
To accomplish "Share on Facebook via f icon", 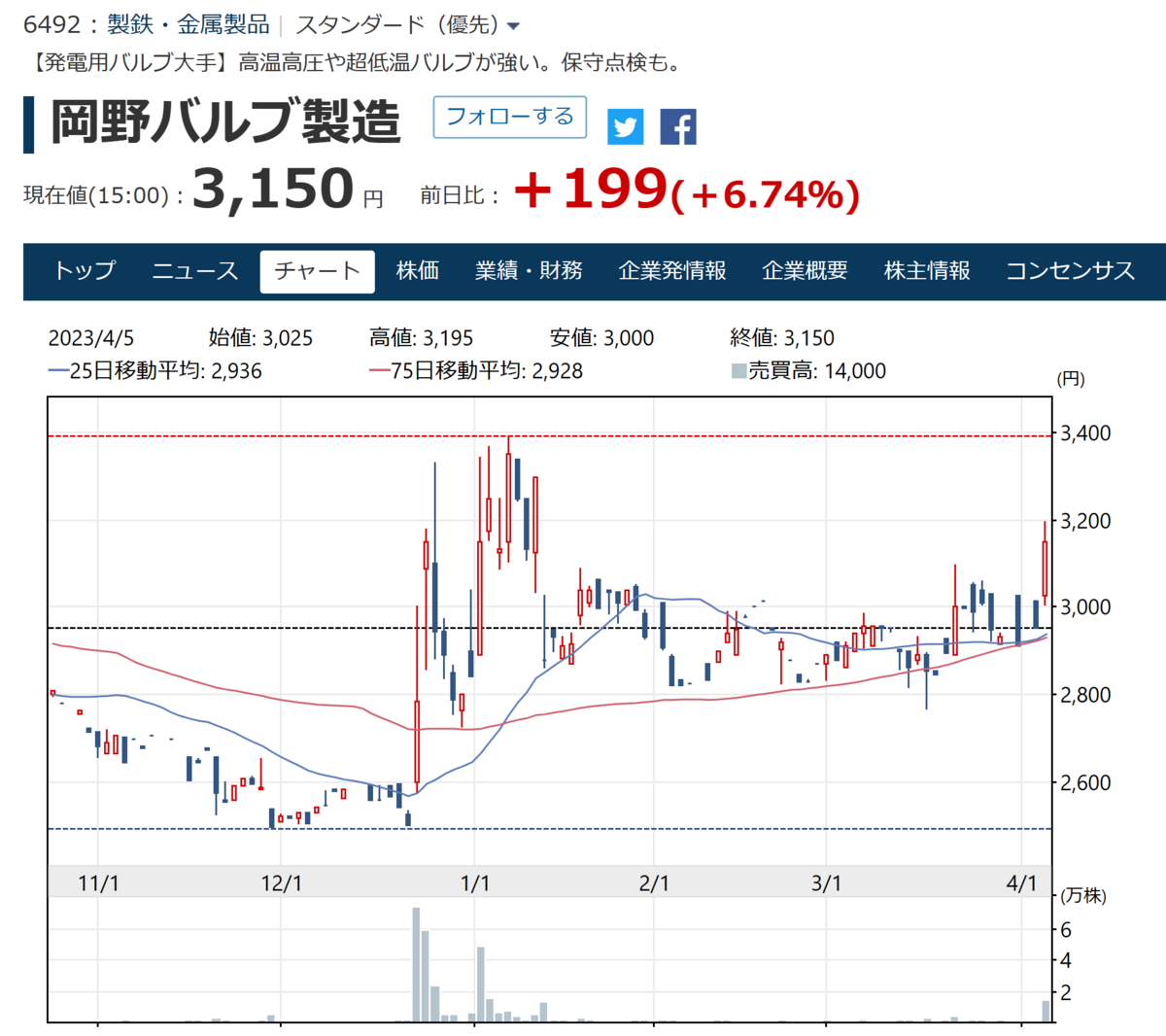I will 678,127.
